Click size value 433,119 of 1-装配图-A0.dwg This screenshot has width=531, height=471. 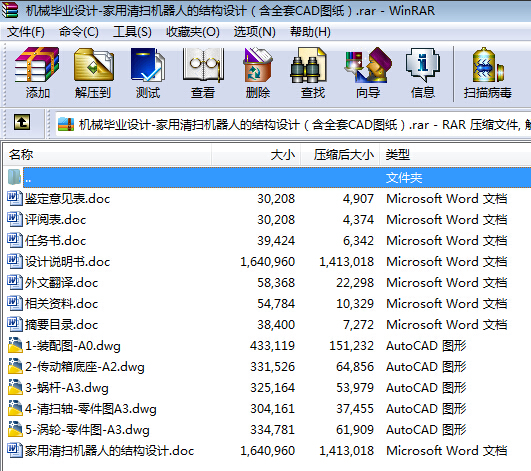pyautogui.click(x=272, y=346)
